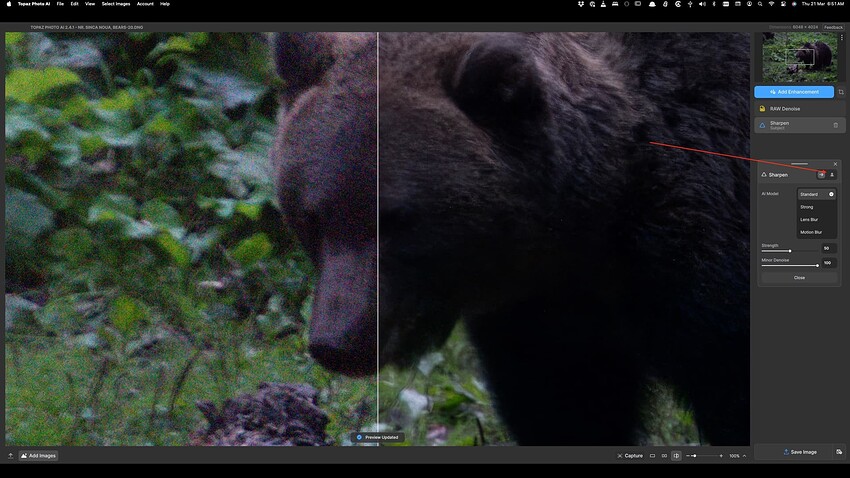Image resolution: width=850 pixels, height=478 pixels.
Task: Click the date and time display
Action: [823, 4]
